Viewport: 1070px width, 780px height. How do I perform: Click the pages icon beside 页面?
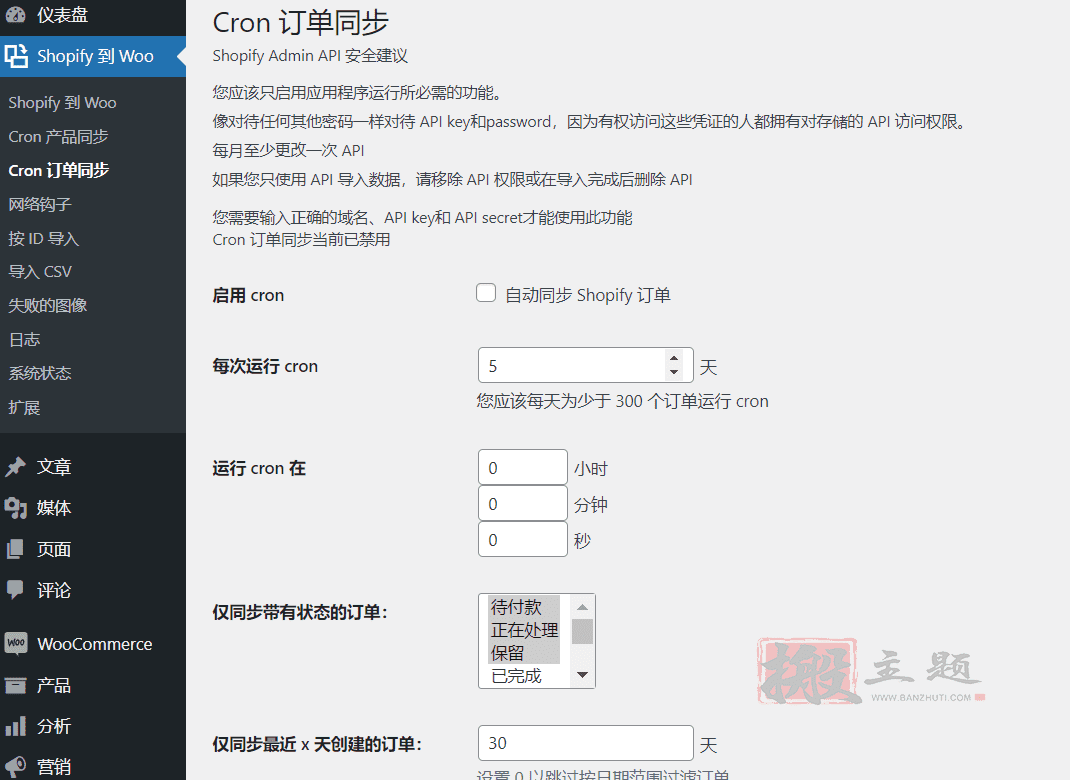(15, 549)
